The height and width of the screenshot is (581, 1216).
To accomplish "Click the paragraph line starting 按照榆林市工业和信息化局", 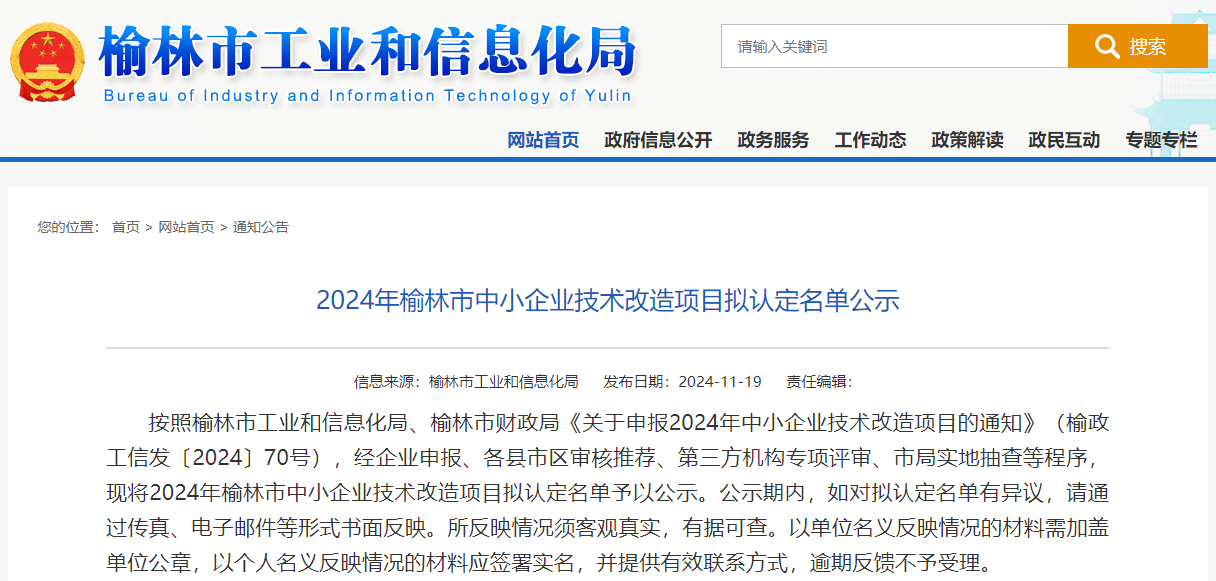I will (x=628, y=423).
